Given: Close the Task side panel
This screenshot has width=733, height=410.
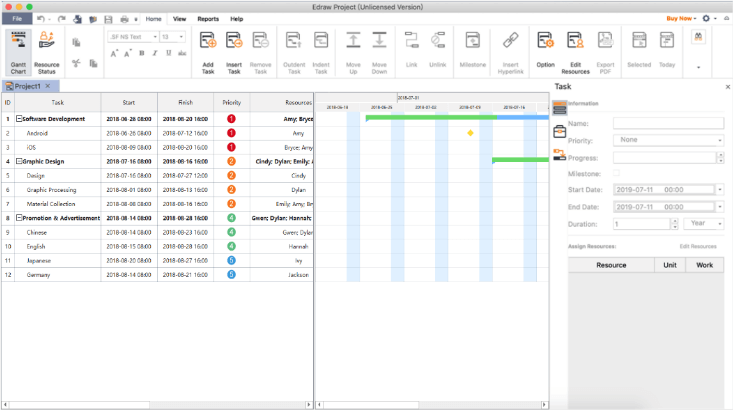Looking at the screenshot, I should pos(727,87).
